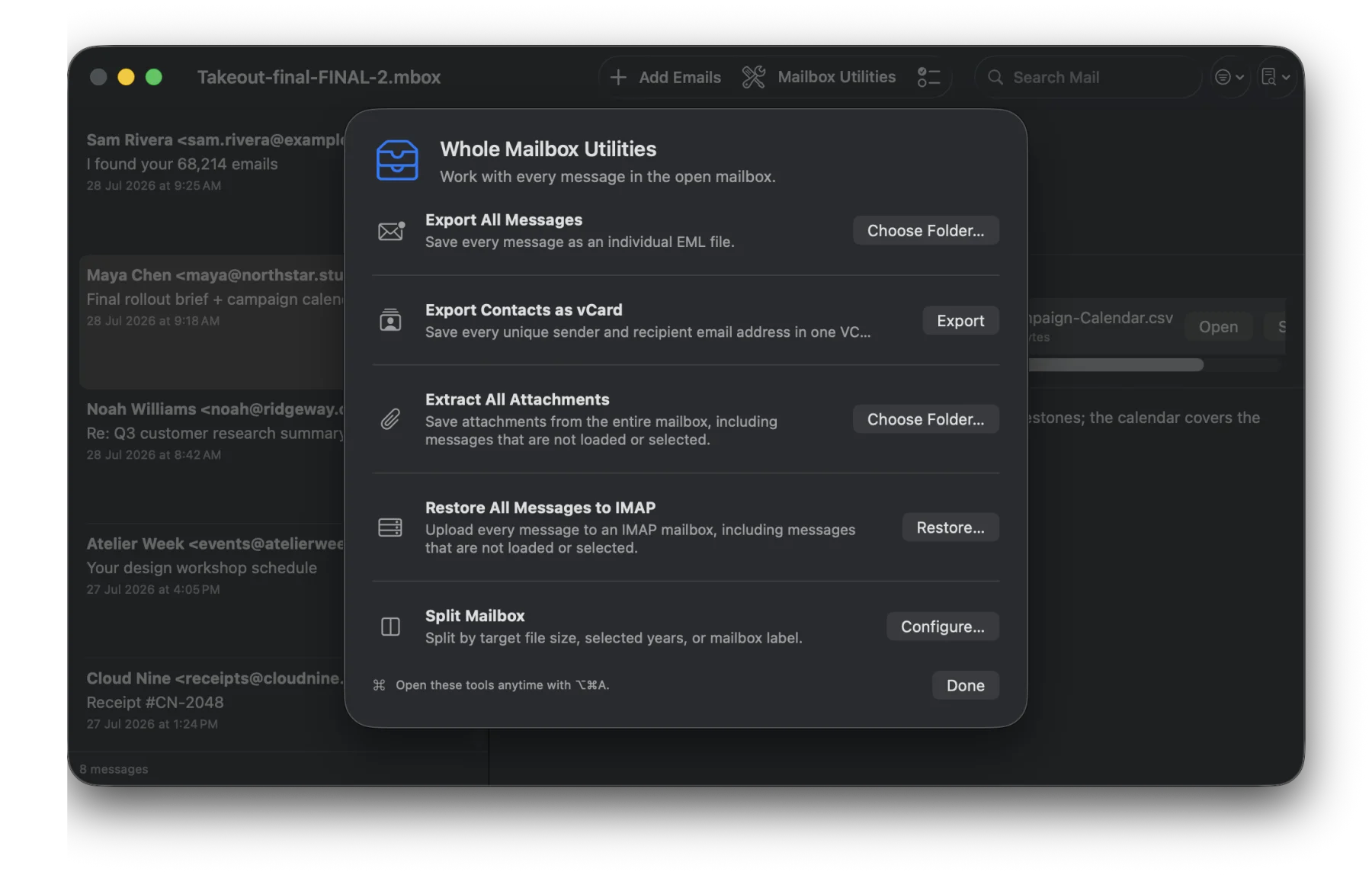The image size is (1372, 875).
Task: Click the Restore All Messages to IMAP title
Action: [x=540, y=508]
